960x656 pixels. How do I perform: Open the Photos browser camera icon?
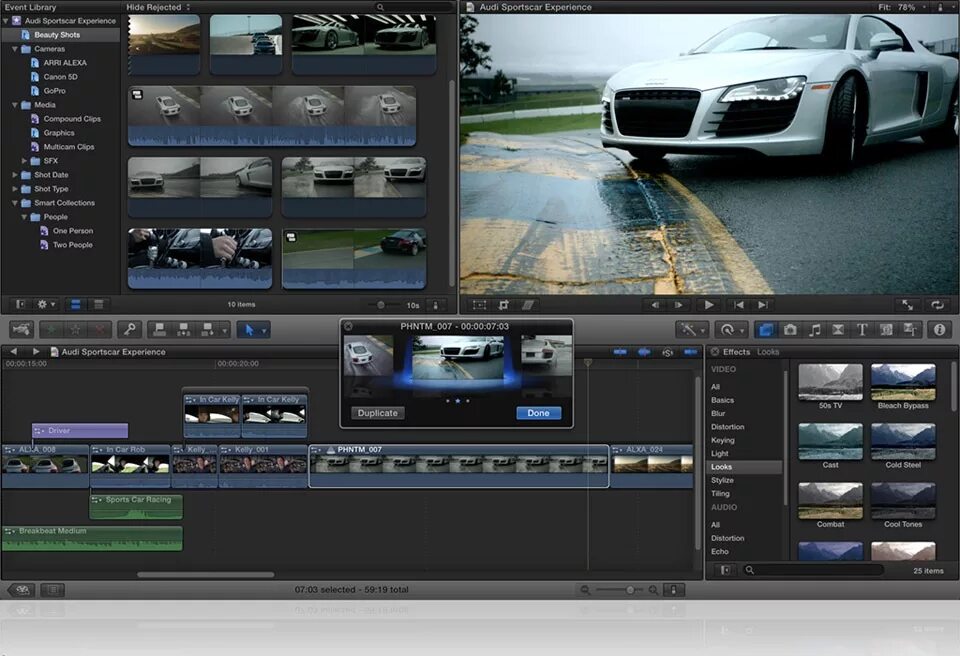tap(790, 330)
